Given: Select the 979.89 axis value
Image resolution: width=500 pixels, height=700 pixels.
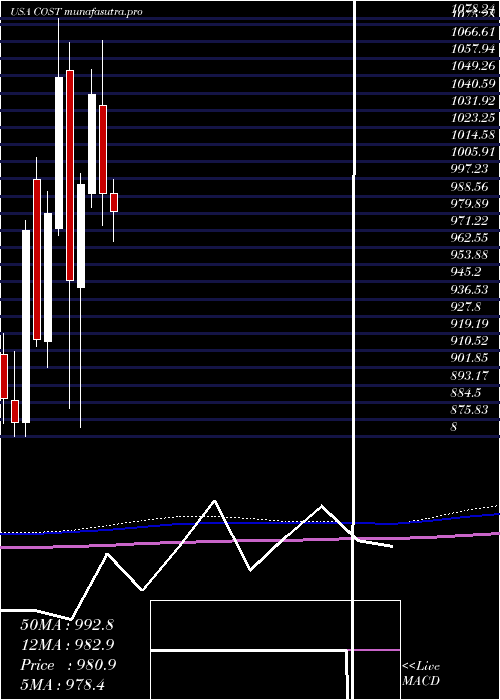Looking at the screenshot, I should [x=469, y=203].
